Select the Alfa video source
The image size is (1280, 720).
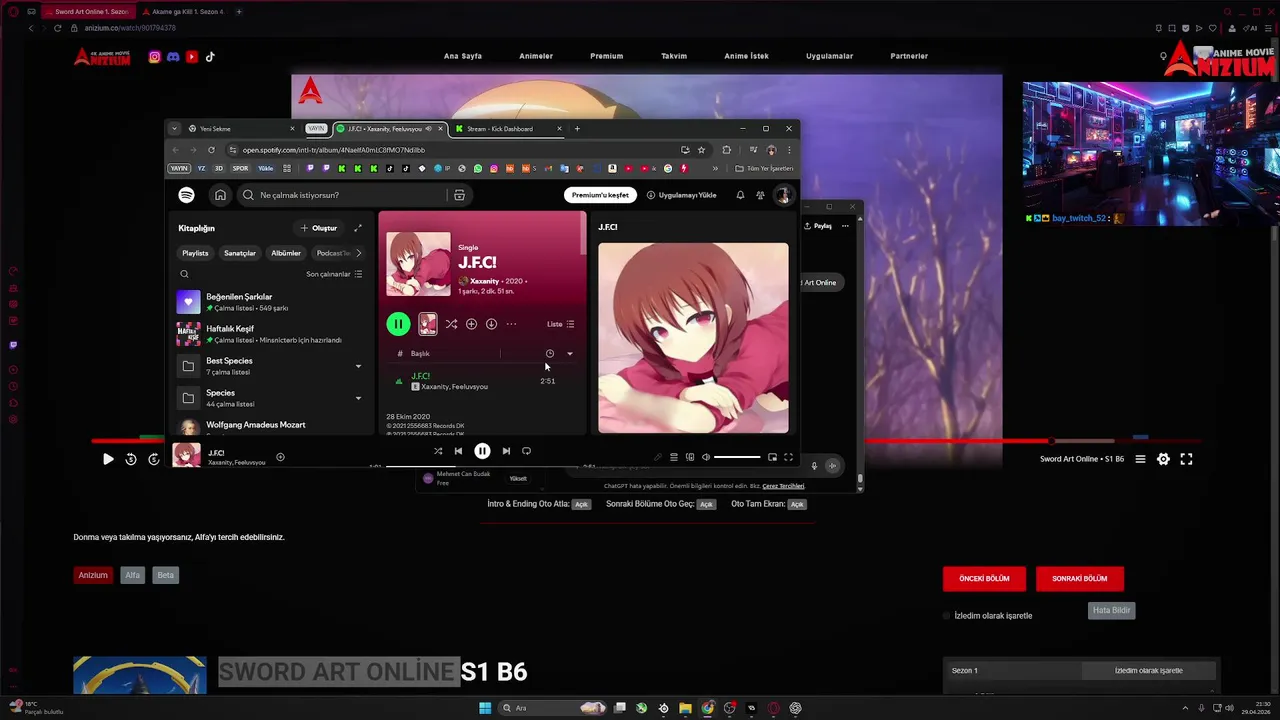tap(132, 575)
